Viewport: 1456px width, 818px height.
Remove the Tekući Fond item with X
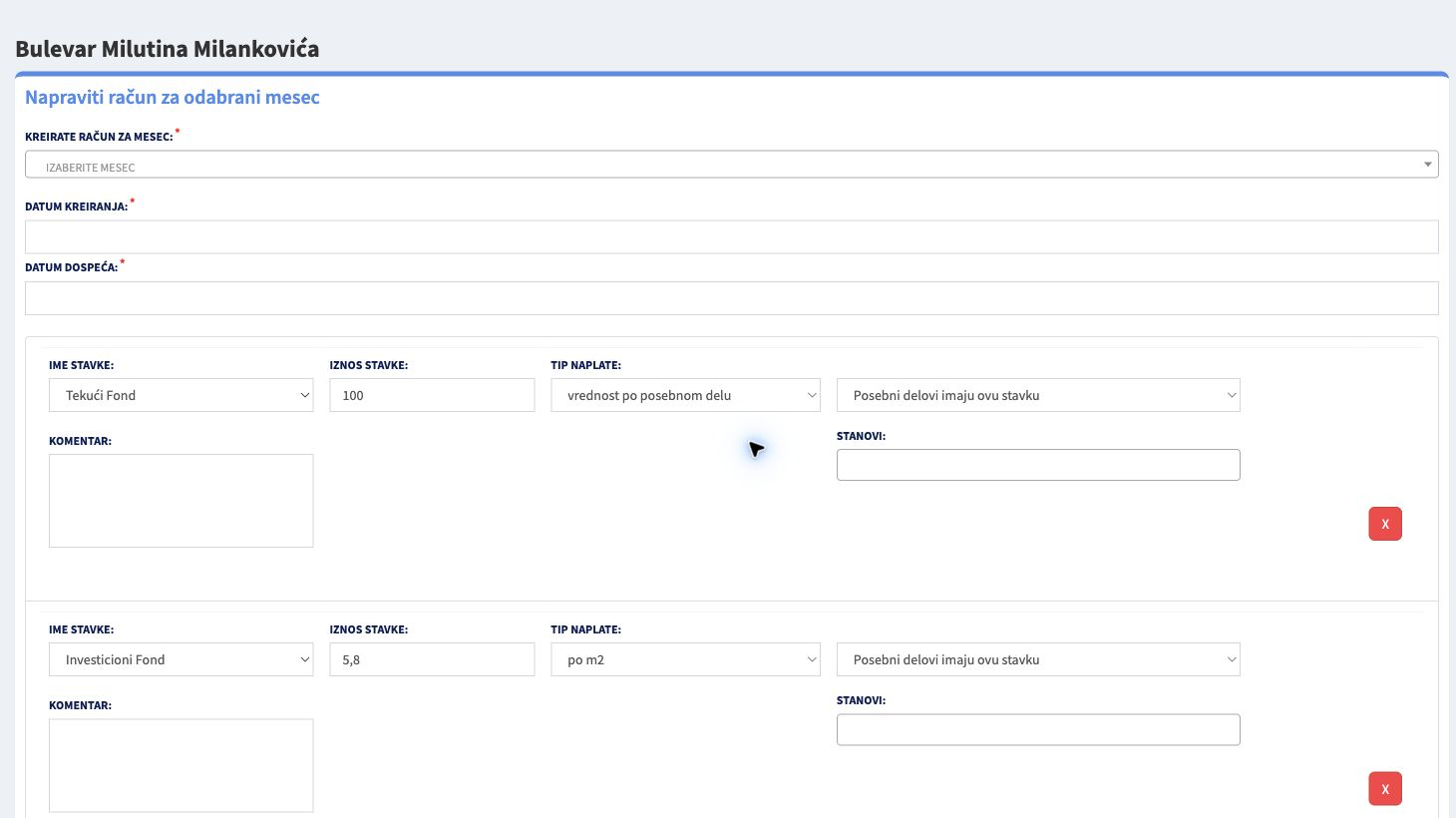click(1385, 524)
